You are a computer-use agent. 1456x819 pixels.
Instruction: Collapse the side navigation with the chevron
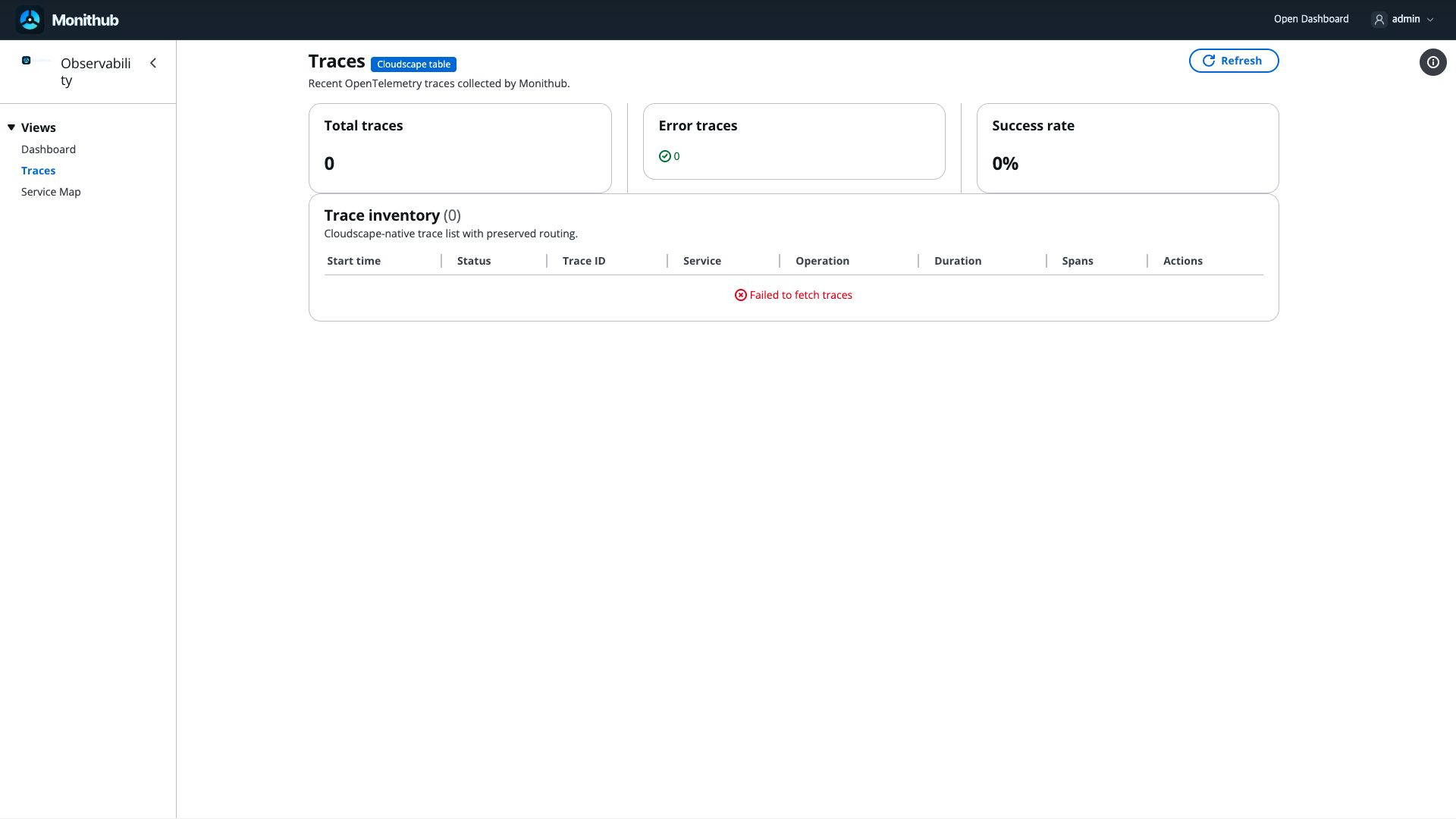point(153,63)
